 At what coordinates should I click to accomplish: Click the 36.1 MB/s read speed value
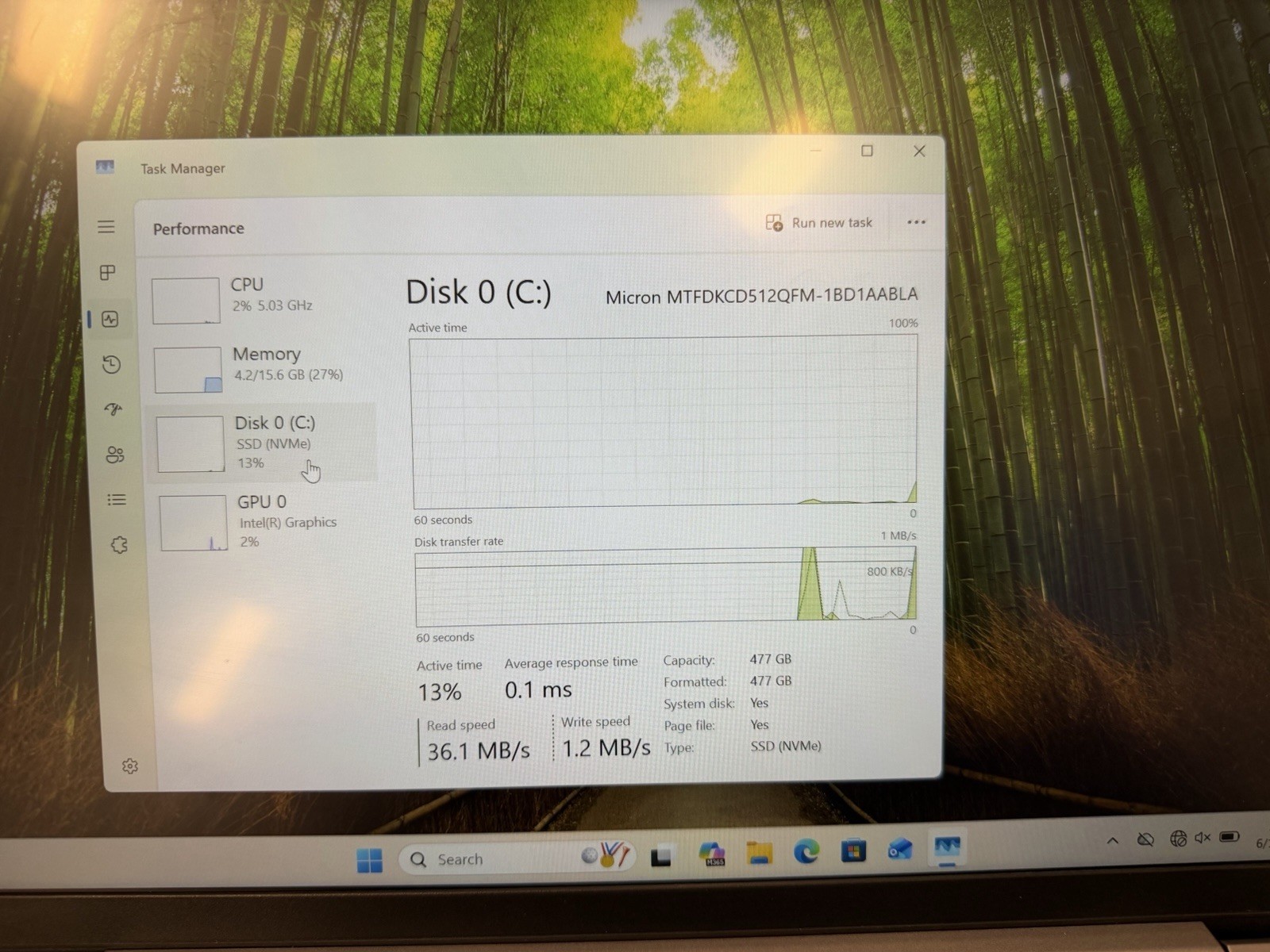(478, 750)
